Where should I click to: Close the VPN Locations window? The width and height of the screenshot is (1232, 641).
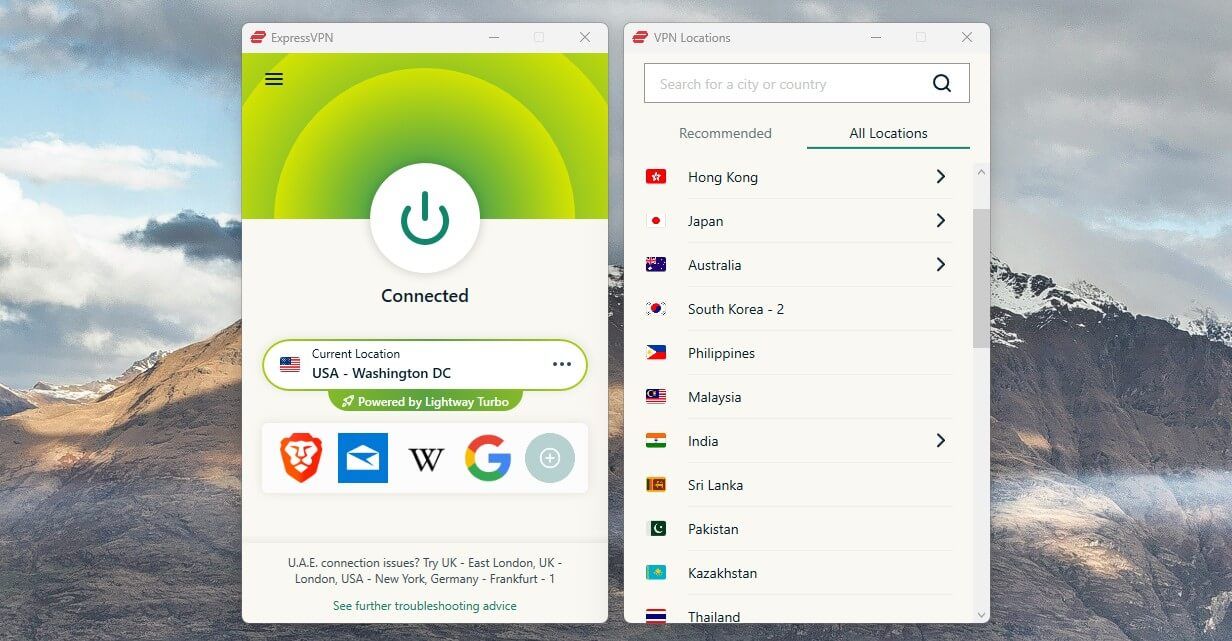[967, 37]
